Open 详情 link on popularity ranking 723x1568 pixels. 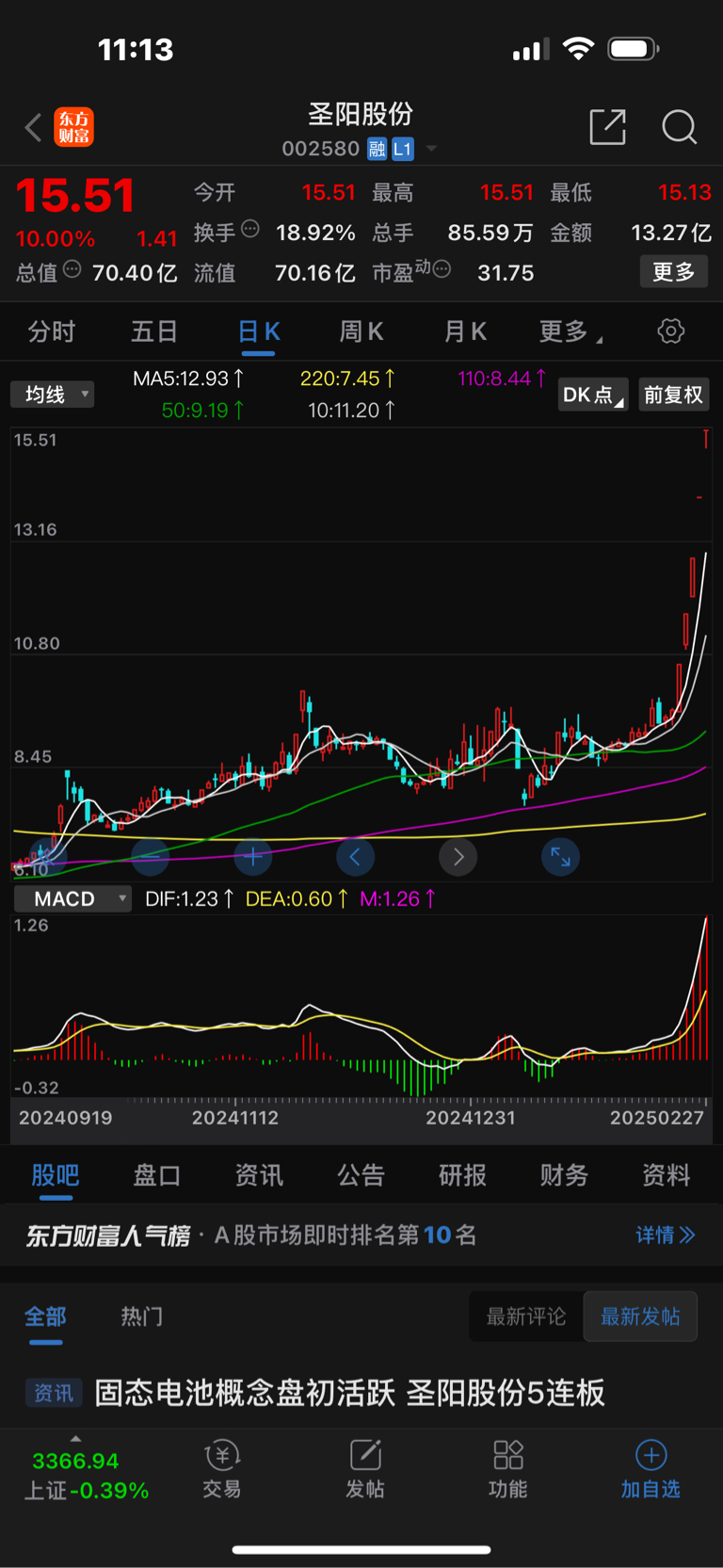tap(666, 1235)
